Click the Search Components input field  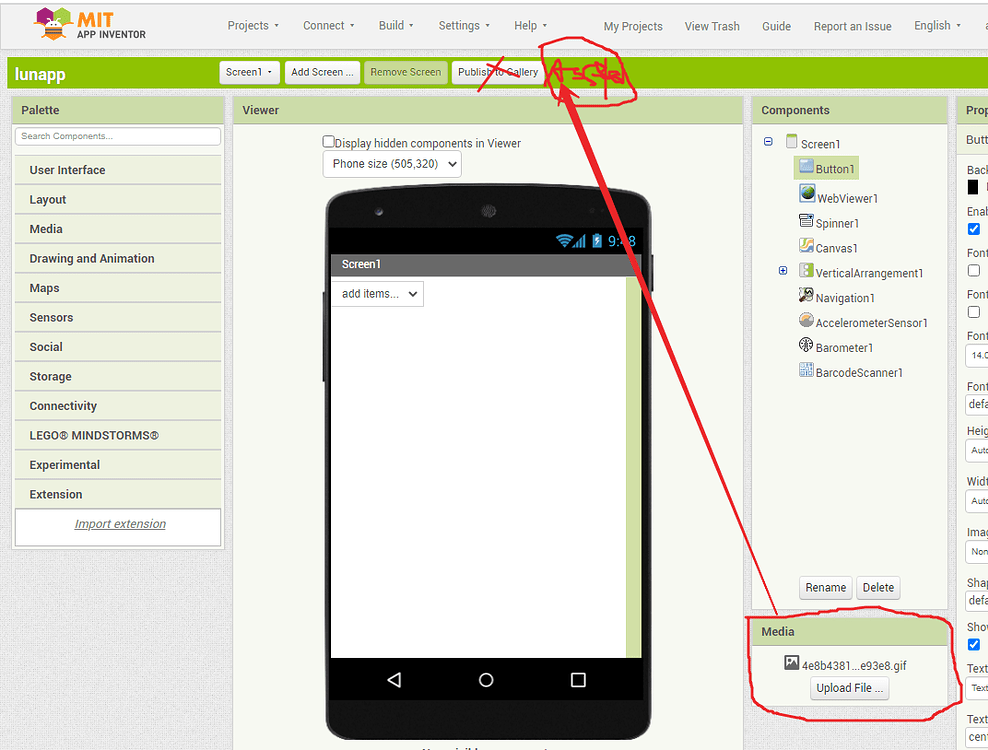(x=118, y=136)
